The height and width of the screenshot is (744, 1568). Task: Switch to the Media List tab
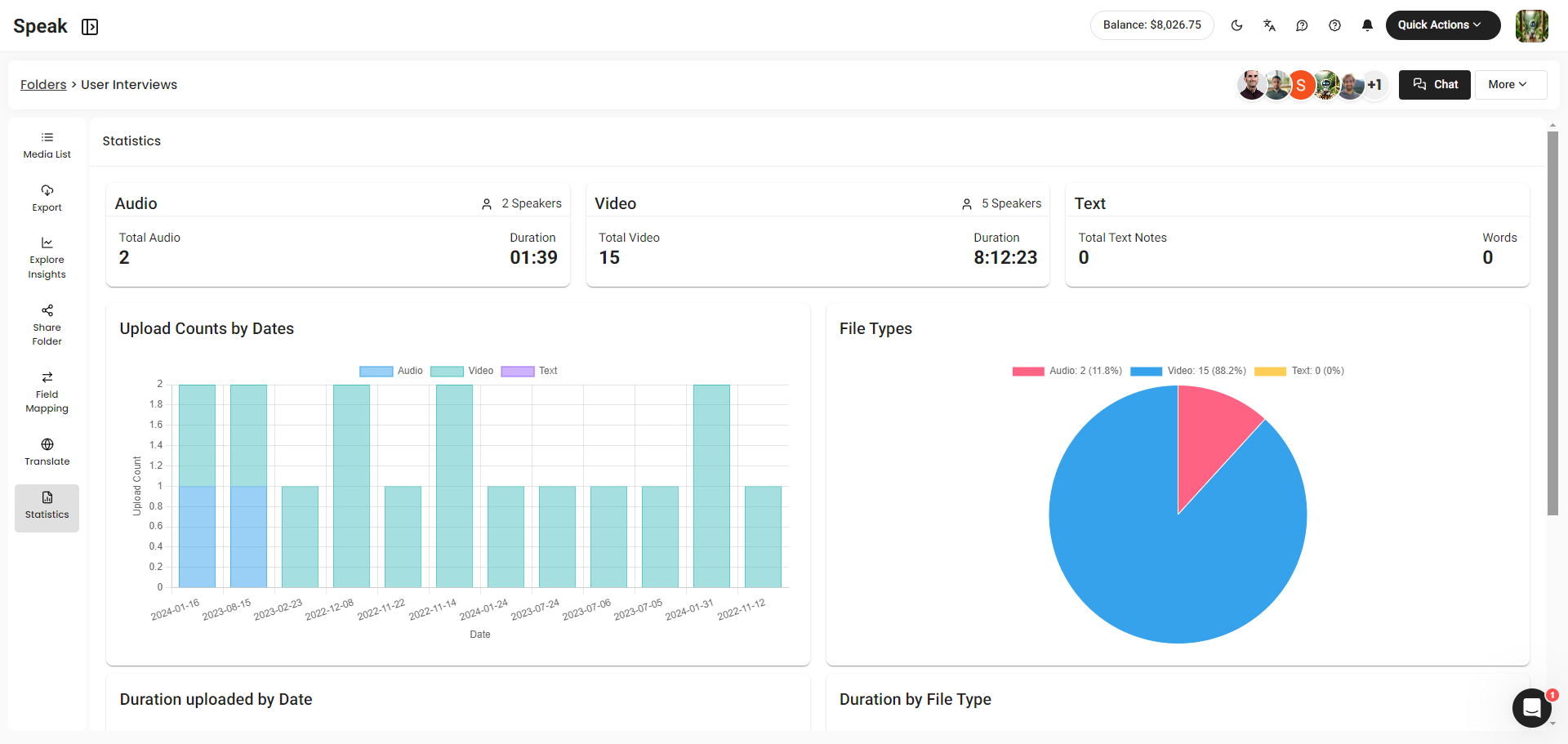(47, 145)
